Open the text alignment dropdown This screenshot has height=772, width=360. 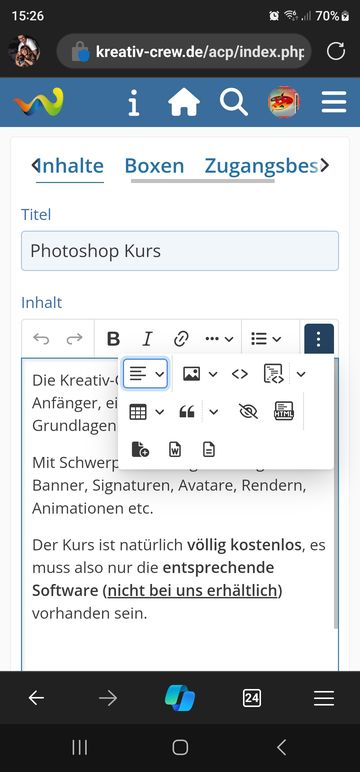[x=145, y=374]
